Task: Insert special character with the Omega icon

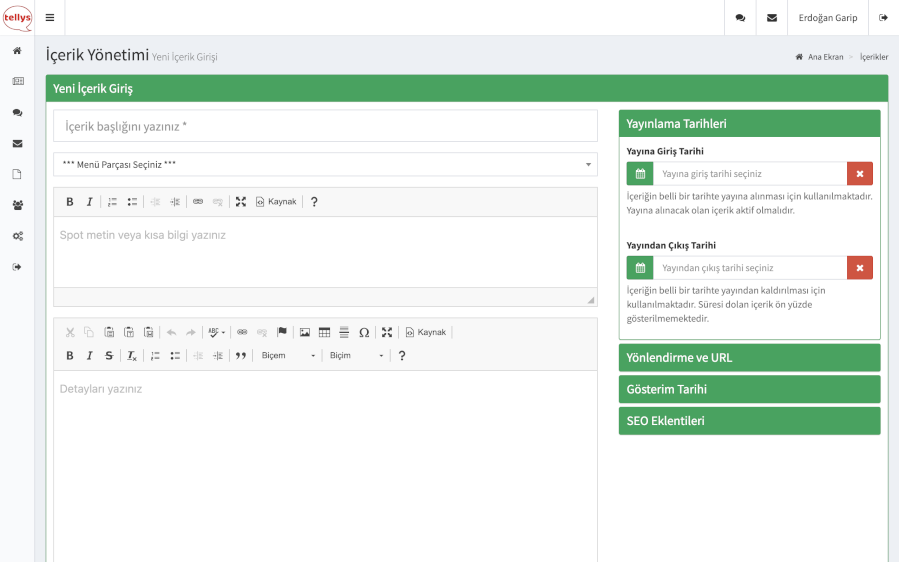Action: [363, 332]
